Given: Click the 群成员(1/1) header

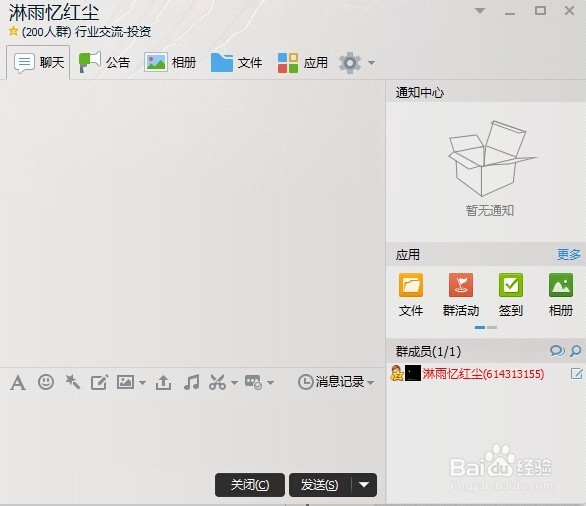Looking at the screenshot, I should coord(428,351).
